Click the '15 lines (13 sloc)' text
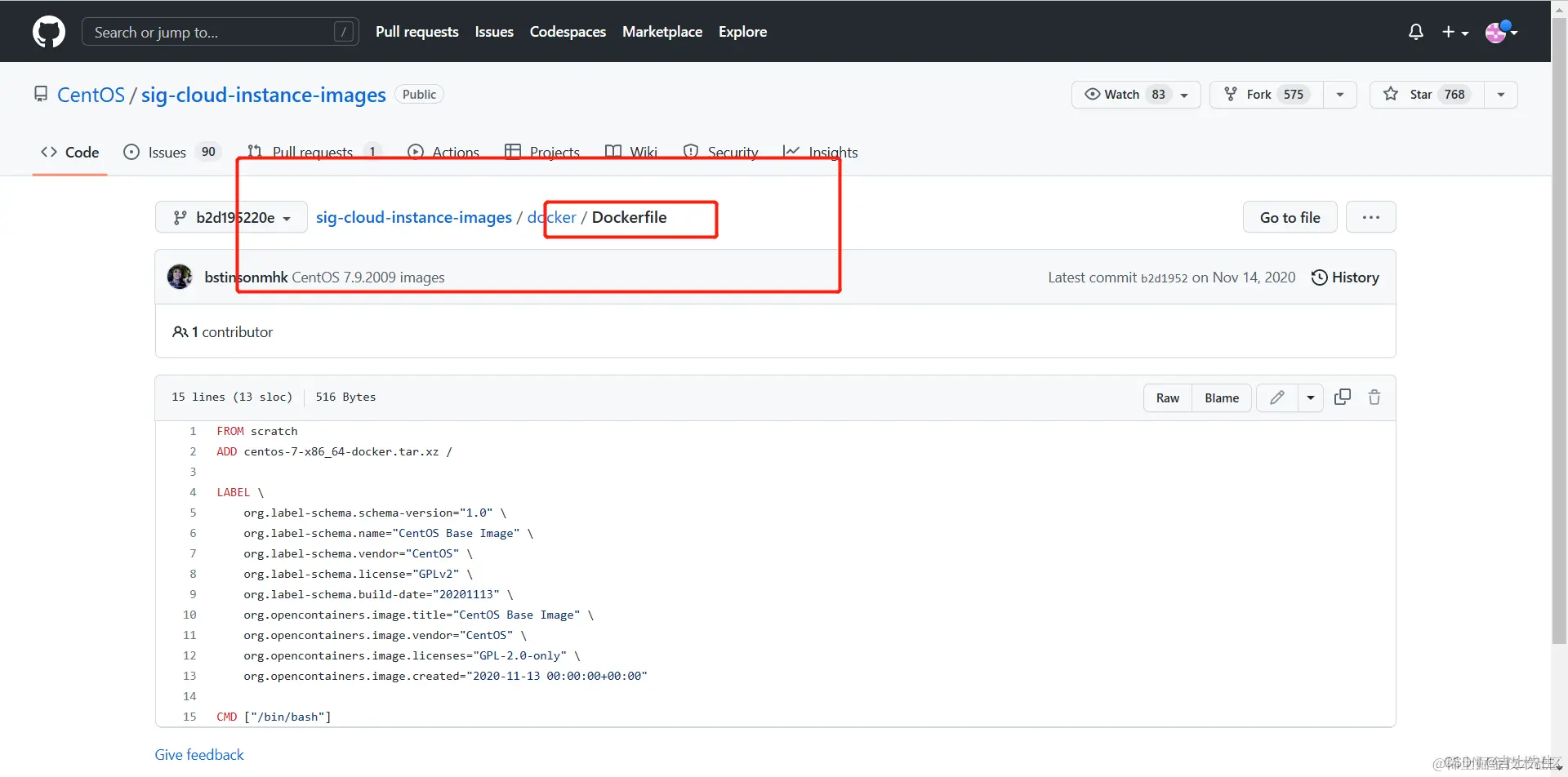This screenshot has width=1568, height=777. [232, 397]
